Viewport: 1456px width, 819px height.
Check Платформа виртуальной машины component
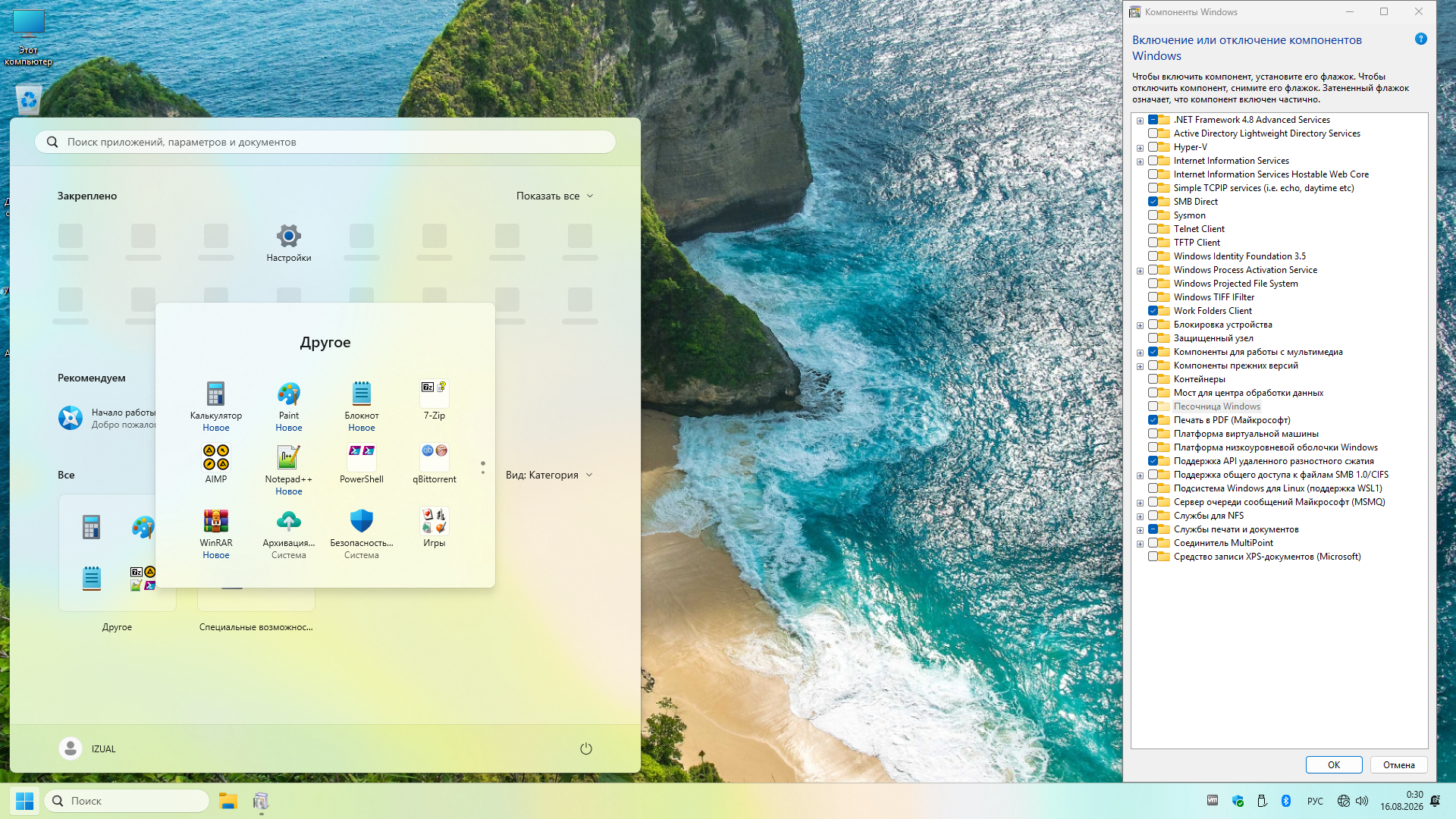[1153, 434]
